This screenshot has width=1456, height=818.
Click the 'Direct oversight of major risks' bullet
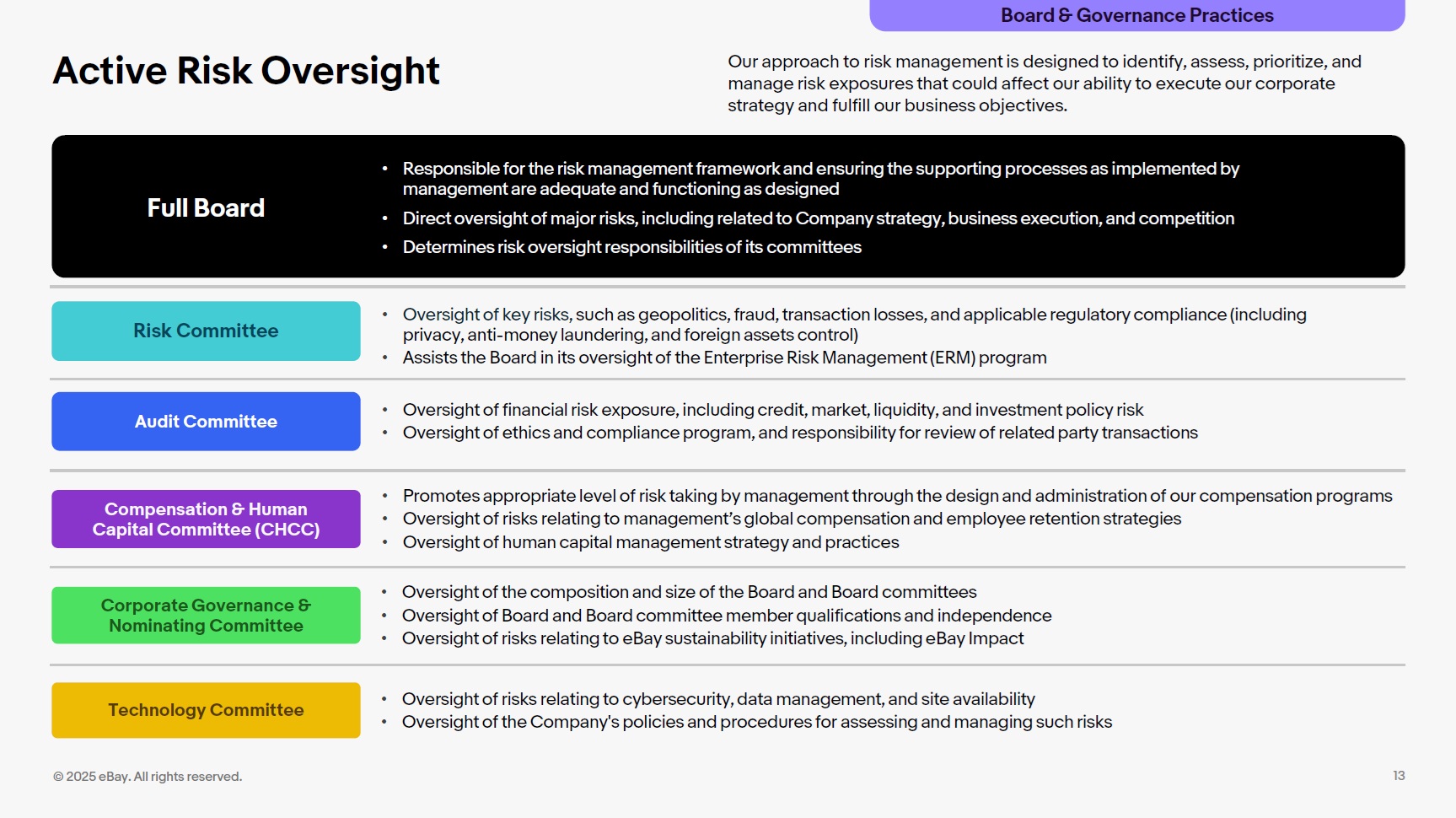pyautogui.click(x=818, y=218)
